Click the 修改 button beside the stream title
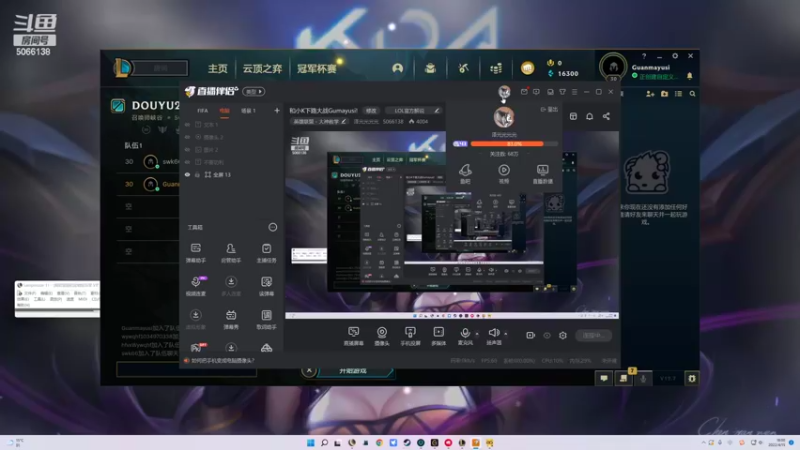800x450 pixels. [x=371, y=111]
